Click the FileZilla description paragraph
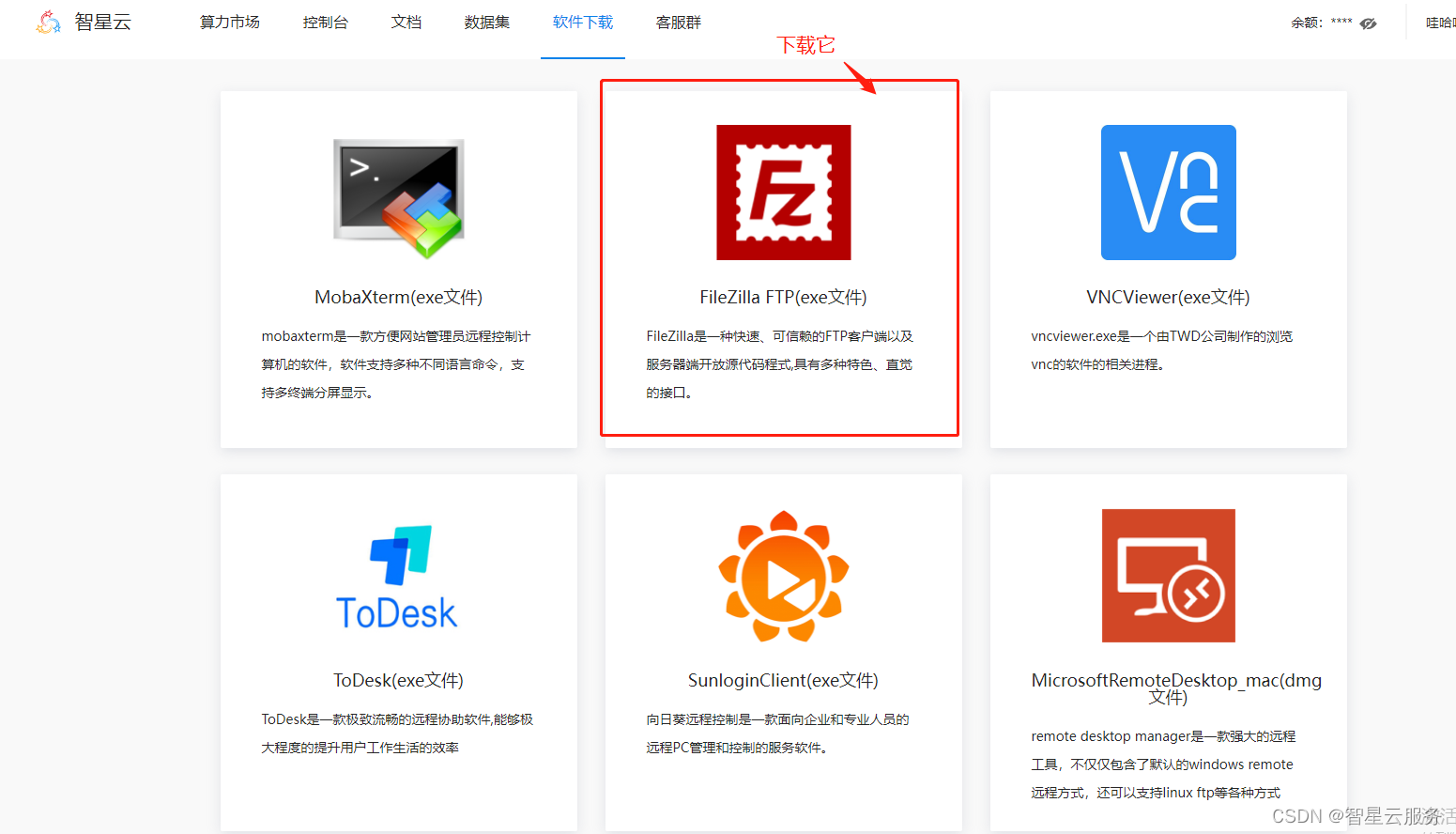Viewport: 1456px width, 834px height. click(780, 364)
